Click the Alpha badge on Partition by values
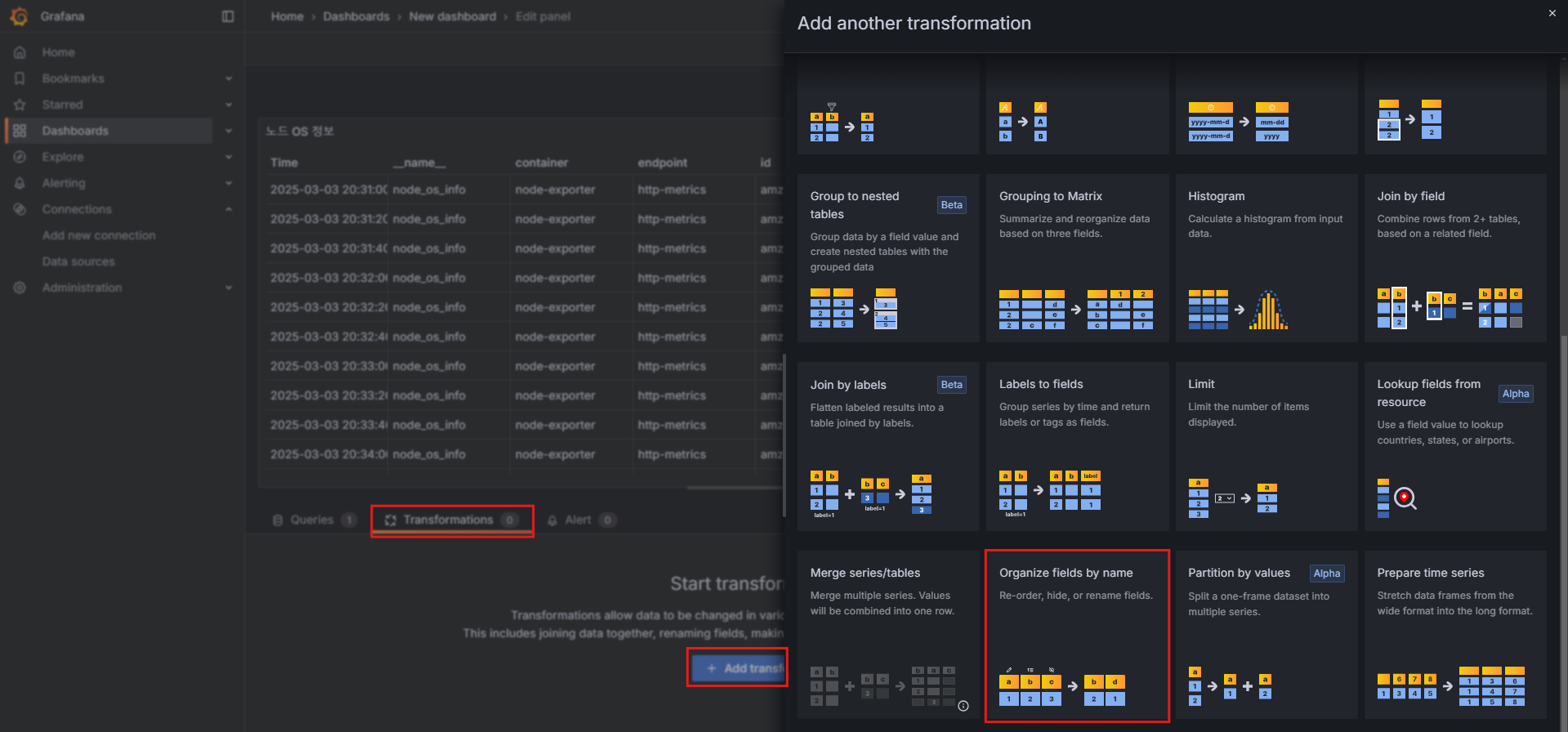The image size is (1568, 732). coord(1327,574)
